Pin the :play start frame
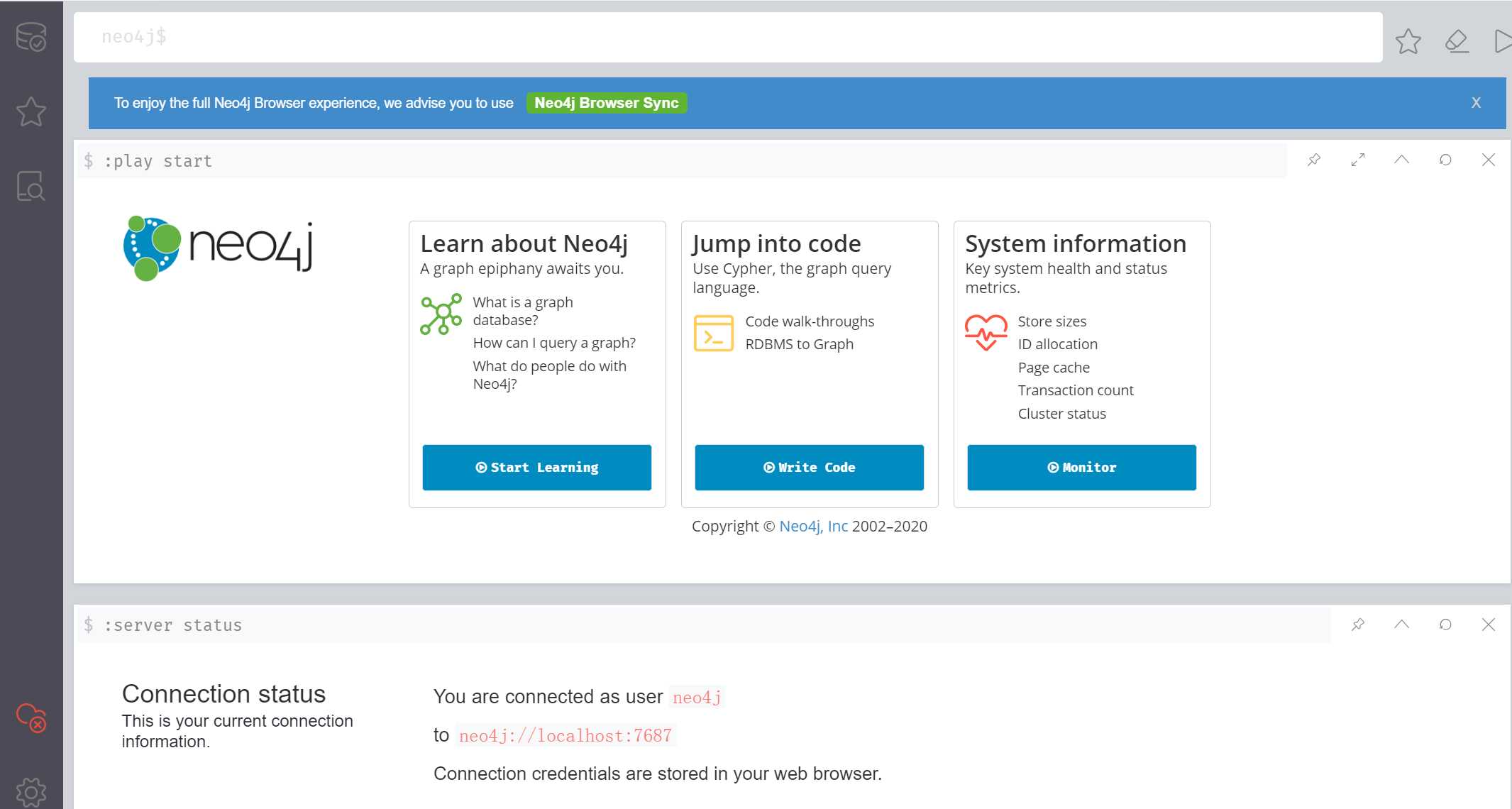The width and height of the screenshot is (1512, 809). point(1314,160)
